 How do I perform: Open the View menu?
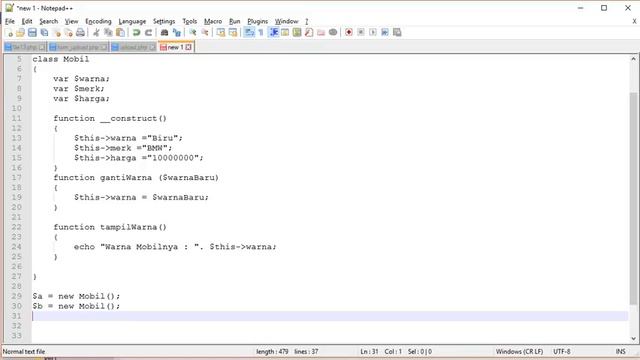point(71,21)
